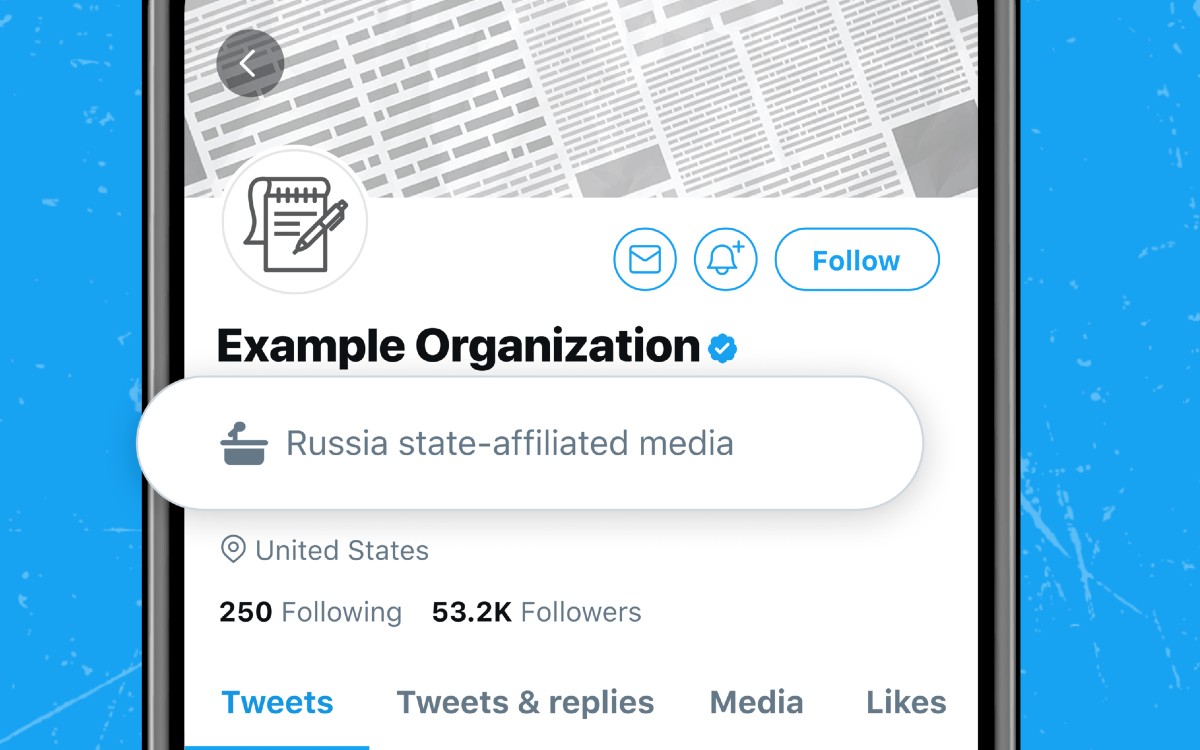Click the back arrow icon

coord(250,62)
